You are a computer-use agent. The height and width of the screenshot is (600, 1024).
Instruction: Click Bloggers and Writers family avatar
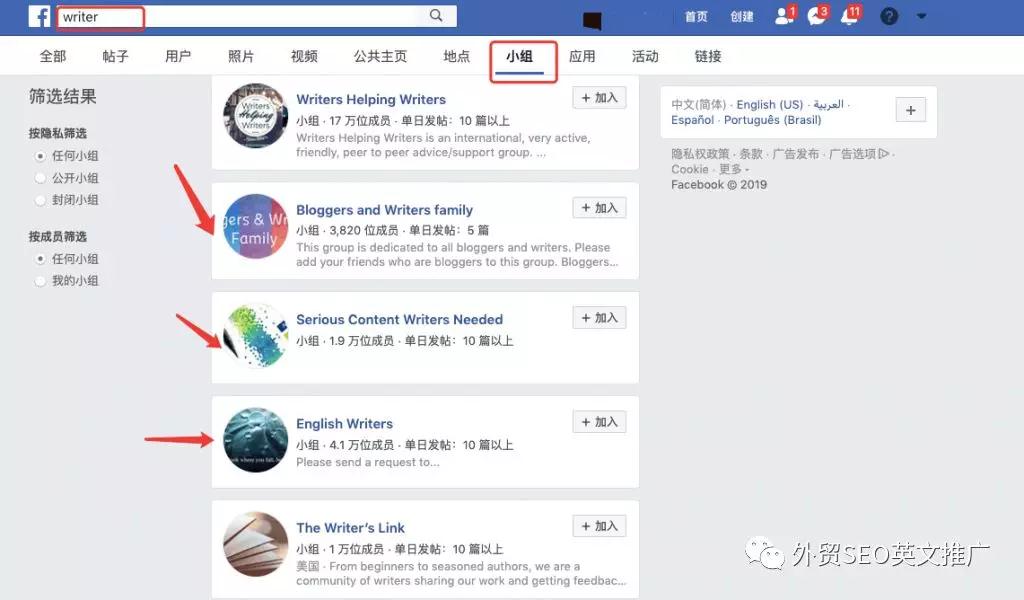click(x=255, y=226)
